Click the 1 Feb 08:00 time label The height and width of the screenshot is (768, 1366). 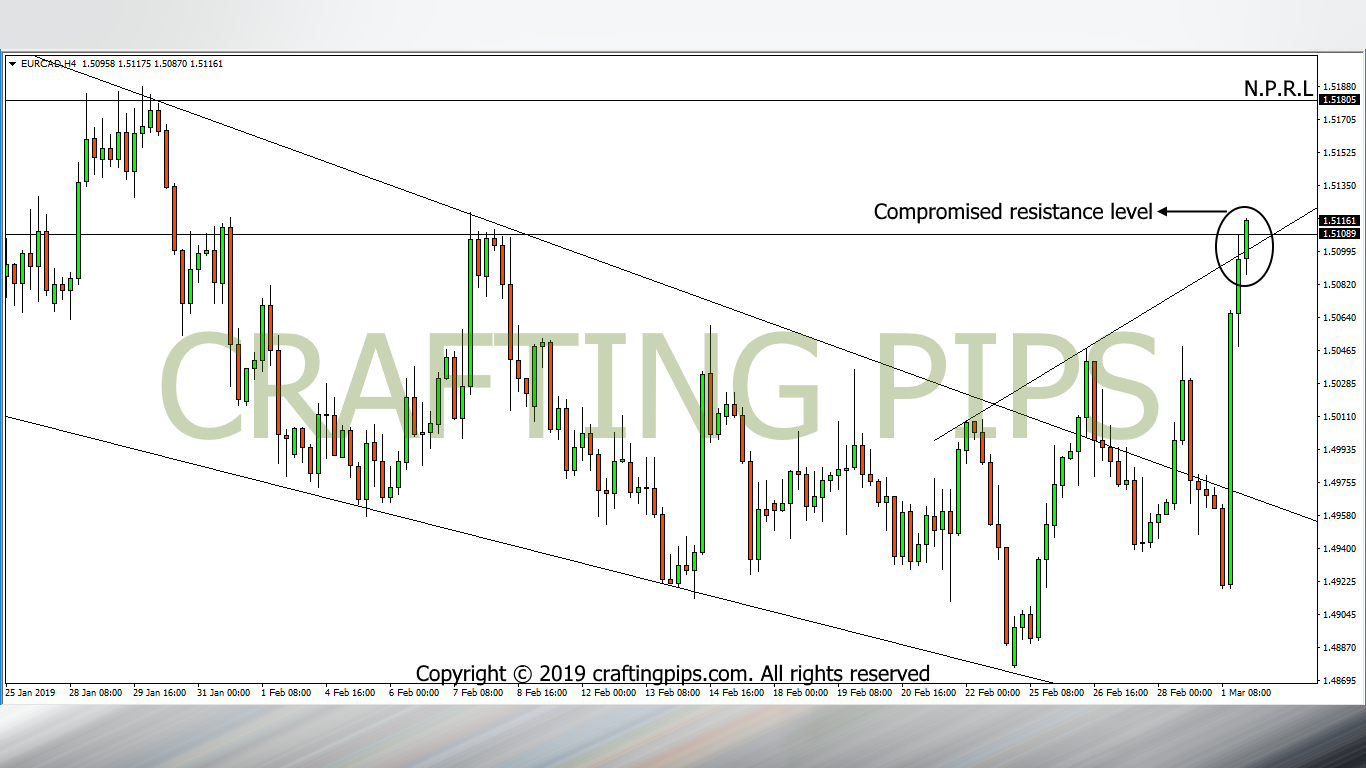(x=285, y=692)
